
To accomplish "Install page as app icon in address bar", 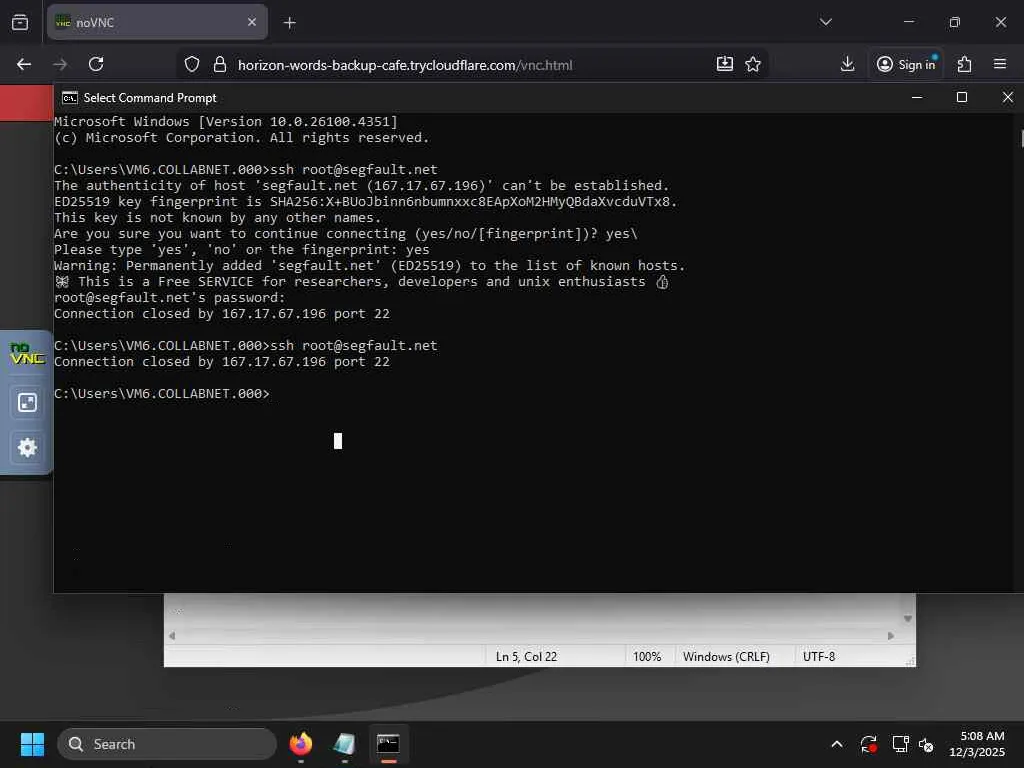I will 725,64.
